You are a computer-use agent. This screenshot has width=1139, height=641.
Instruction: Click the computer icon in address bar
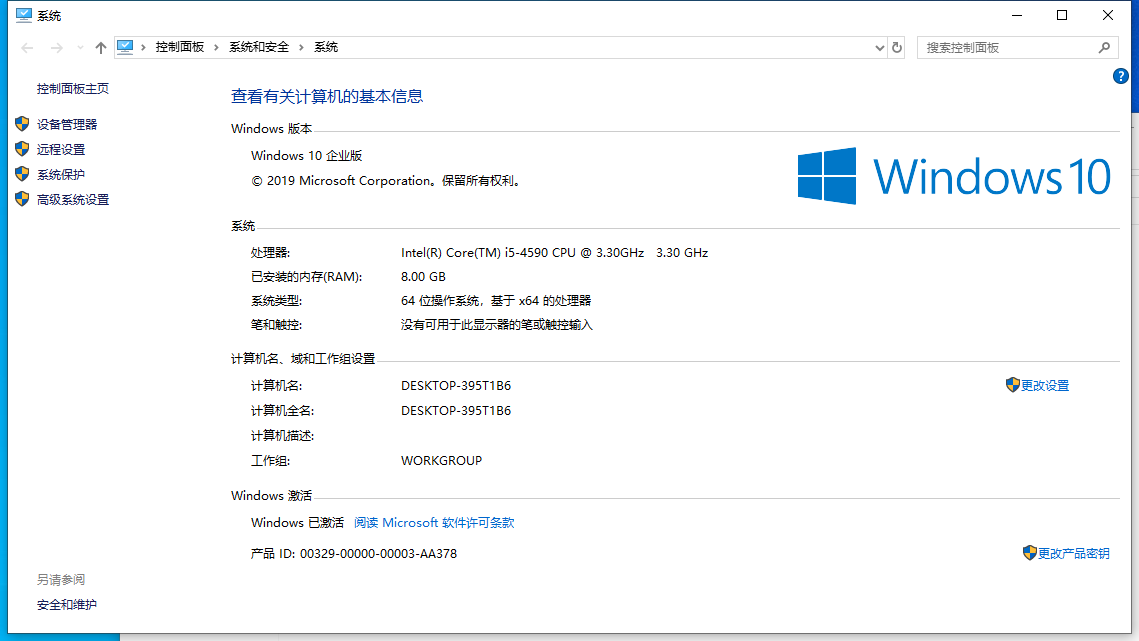click(125, 47)
